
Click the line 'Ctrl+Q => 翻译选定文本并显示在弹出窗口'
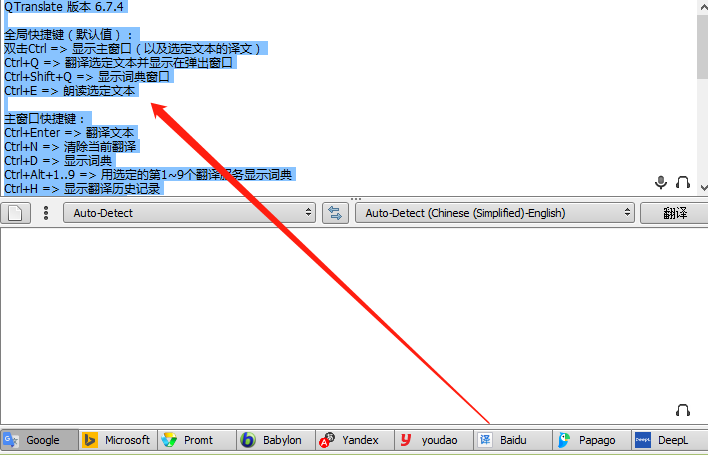tap(118, 63)
